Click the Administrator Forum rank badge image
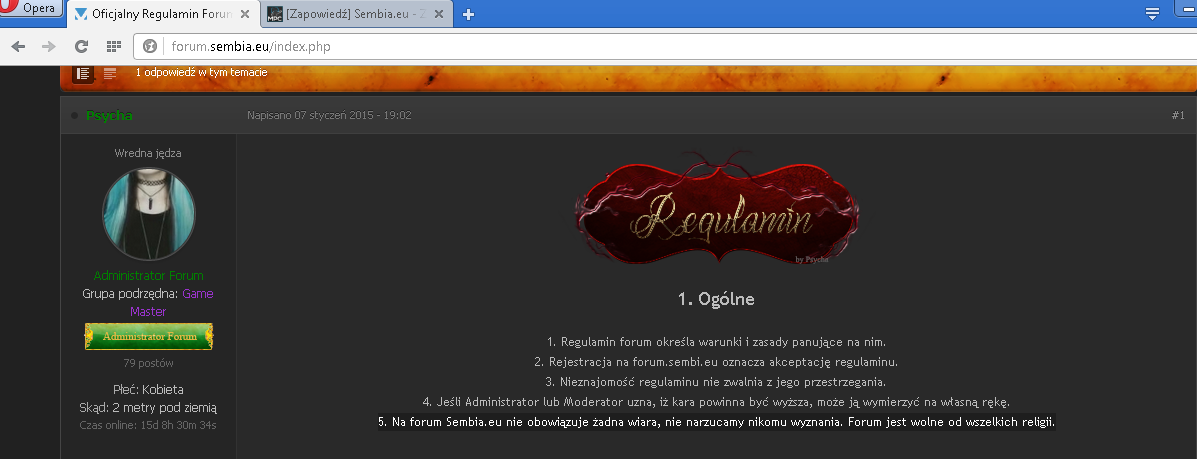1197x459 pixels. [149, 336]
